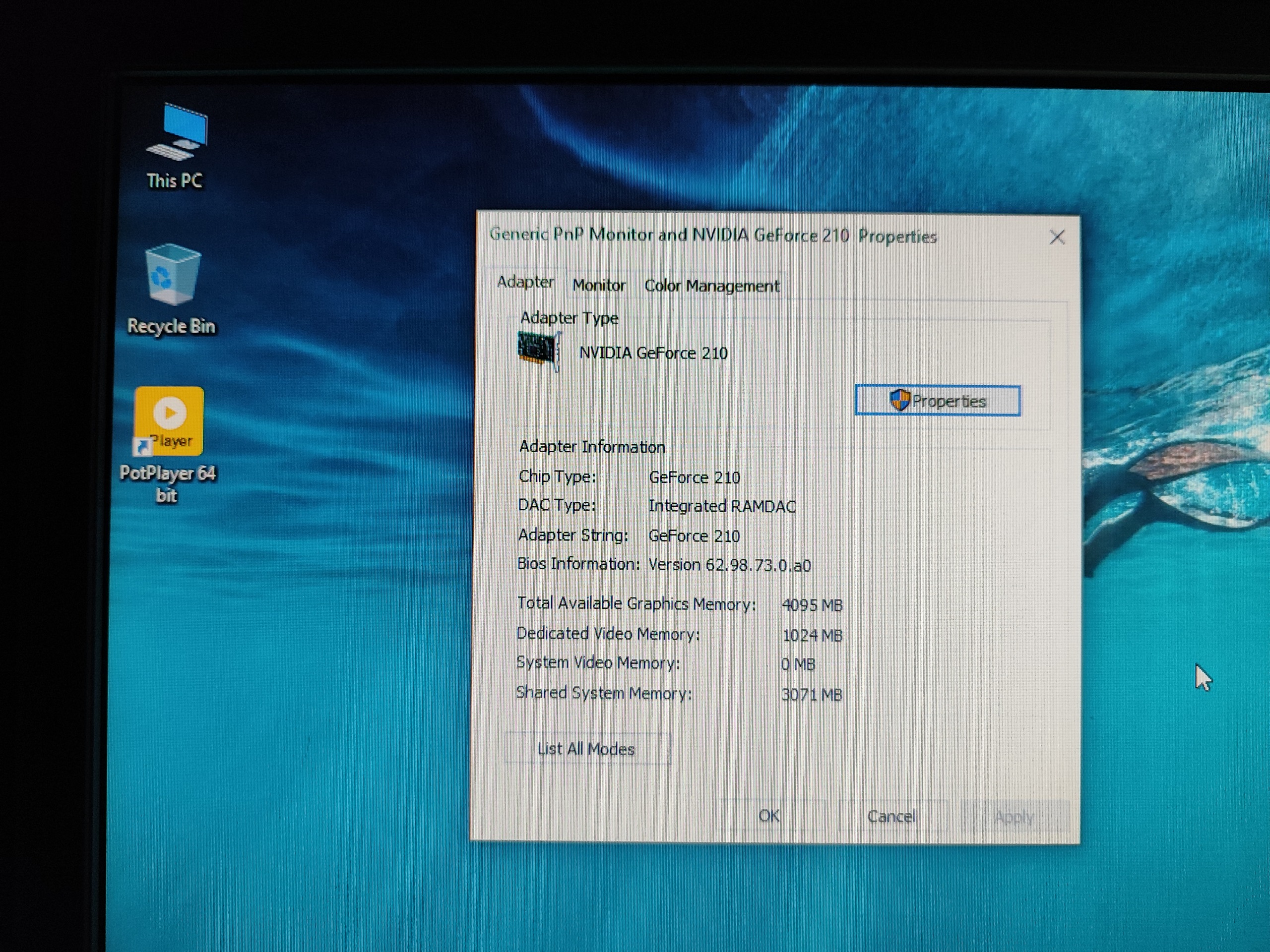Click the Dedicated Video Memory 1024 MB value

(x=812, y=635)
